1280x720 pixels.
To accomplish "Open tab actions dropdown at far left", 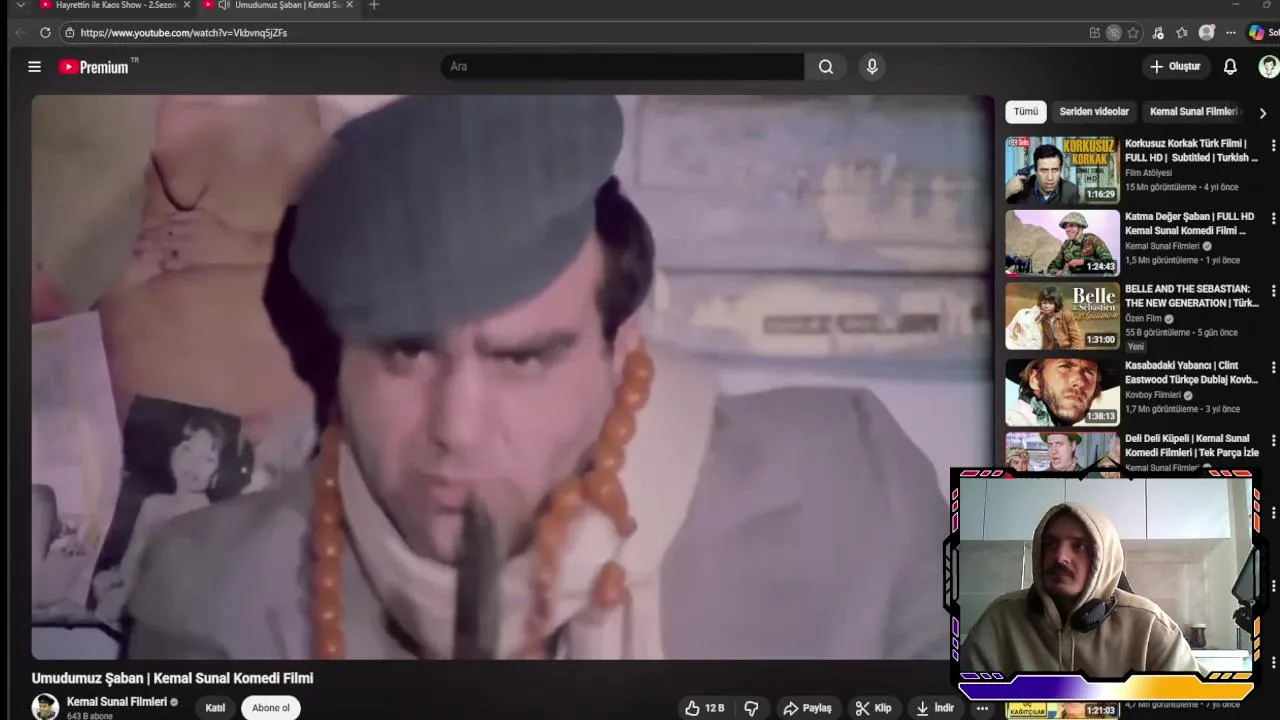I will click(21, 5).
